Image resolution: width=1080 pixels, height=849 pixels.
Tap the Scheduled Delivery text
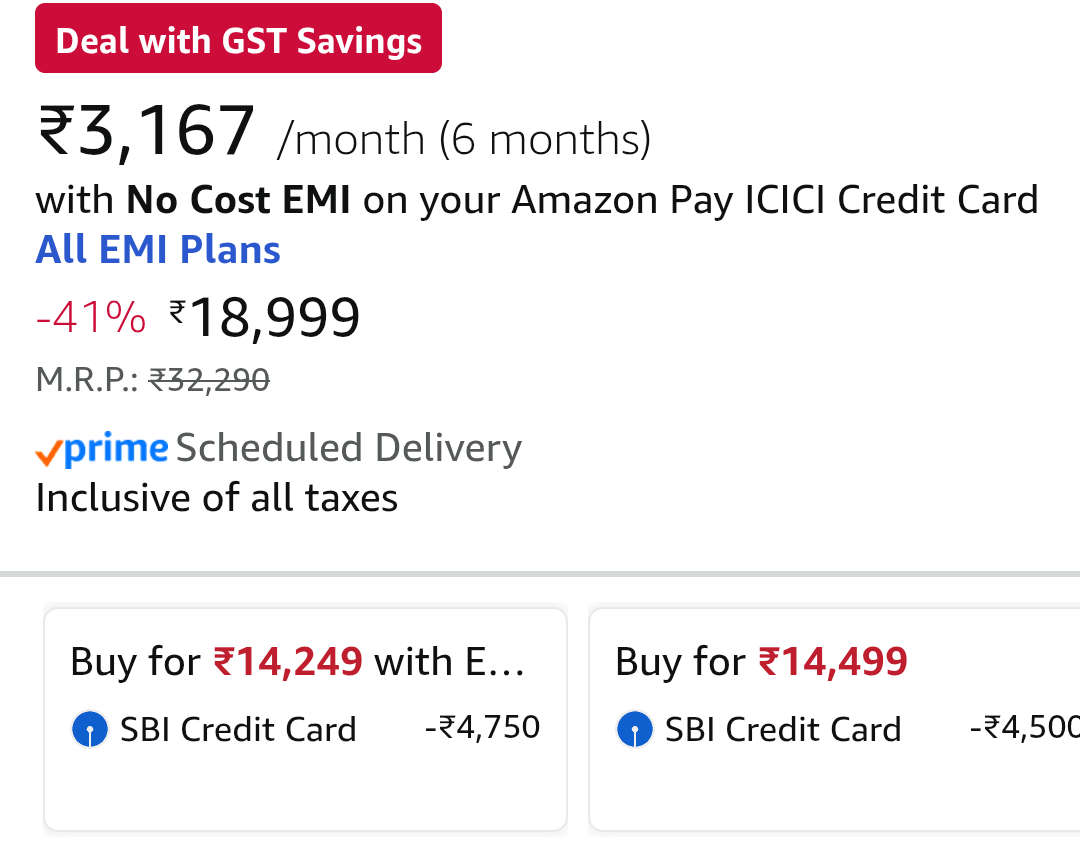[x=349, y=448]
